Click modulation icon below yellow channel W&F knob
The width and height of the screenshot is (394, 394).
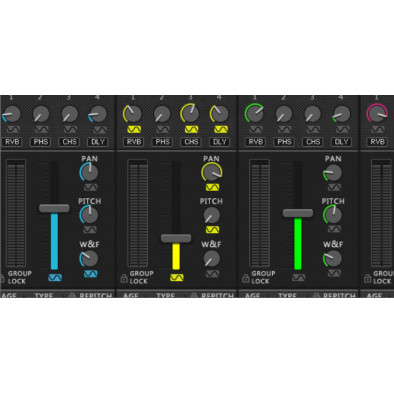212,274
